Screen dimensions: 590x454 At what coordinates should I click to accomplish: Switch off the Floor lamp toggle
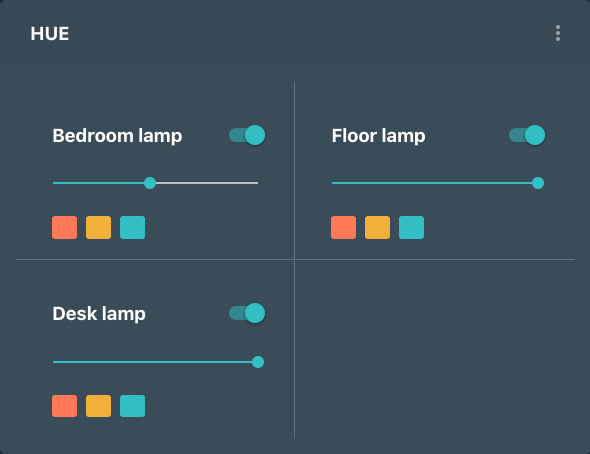pyautogui.click(x=527, y=135)
